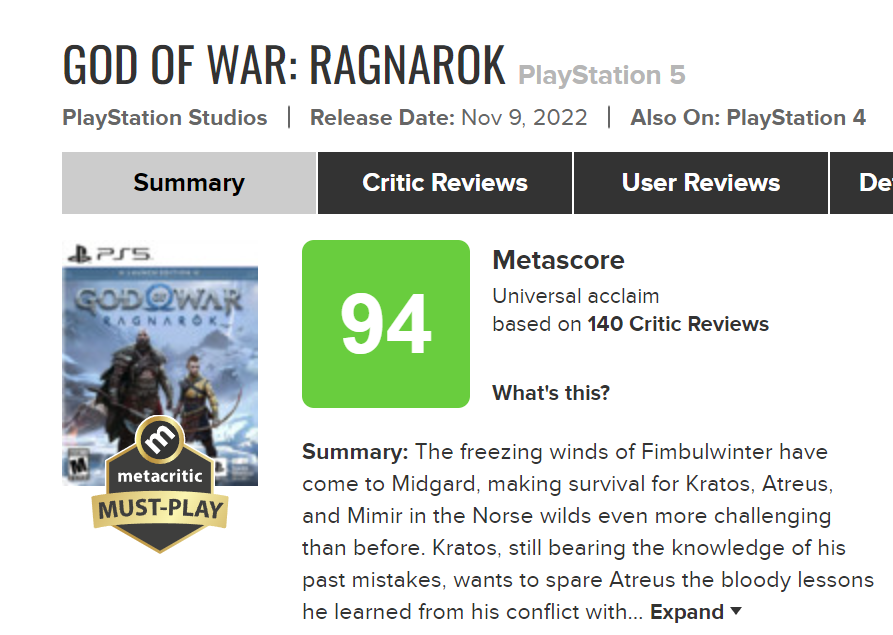Click the Nov 9, 2022 release date
Viewport: 893px width, 635px height.
click(x=524, y=117)
